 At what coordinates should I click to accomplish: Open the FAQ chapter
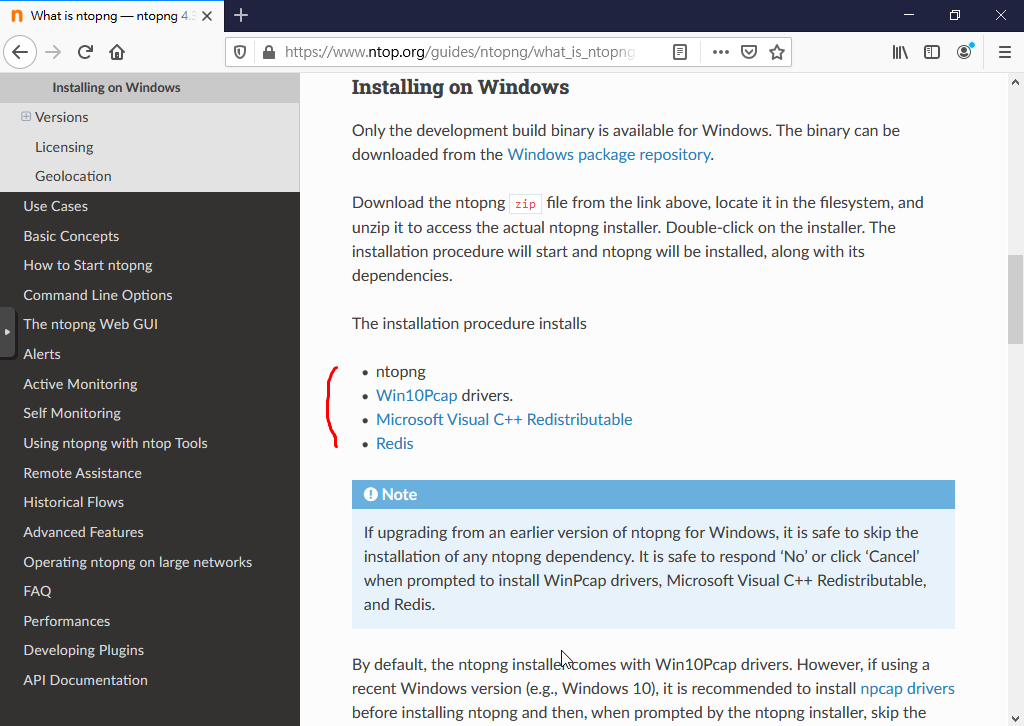tap(37, 592)
